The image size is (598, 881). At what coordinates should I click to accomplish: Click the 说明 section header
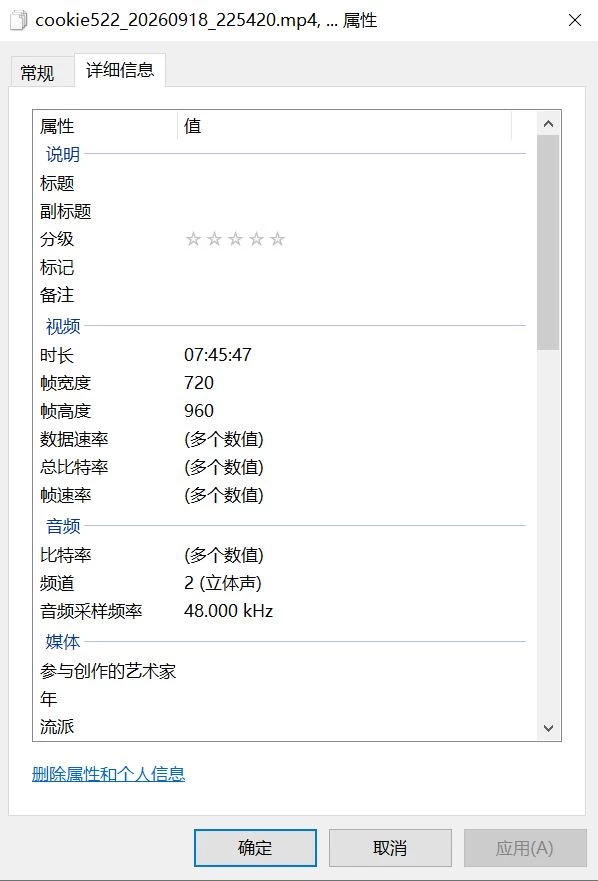coord(63,154)
